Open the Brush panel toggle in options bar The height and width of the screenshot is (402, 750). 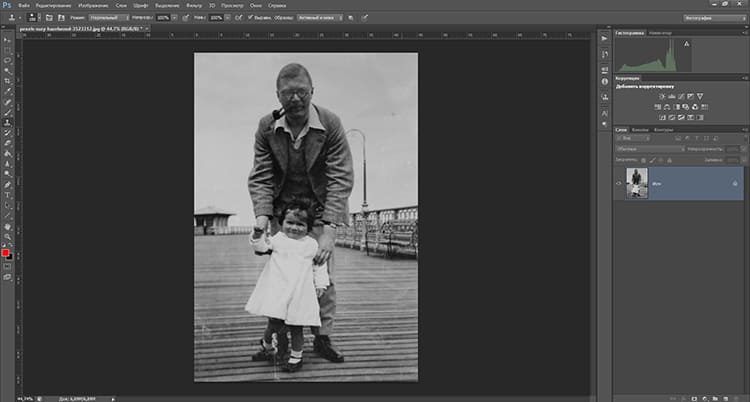point(49,18)
